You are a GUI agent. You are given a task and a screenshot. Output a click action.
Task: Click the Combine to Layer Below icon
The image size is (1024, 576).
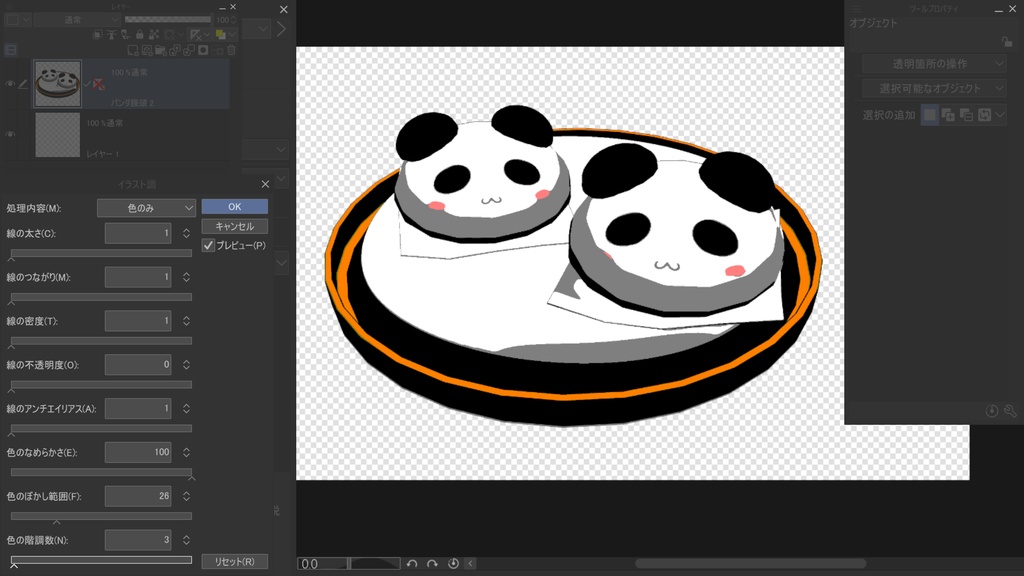point(189,50)
